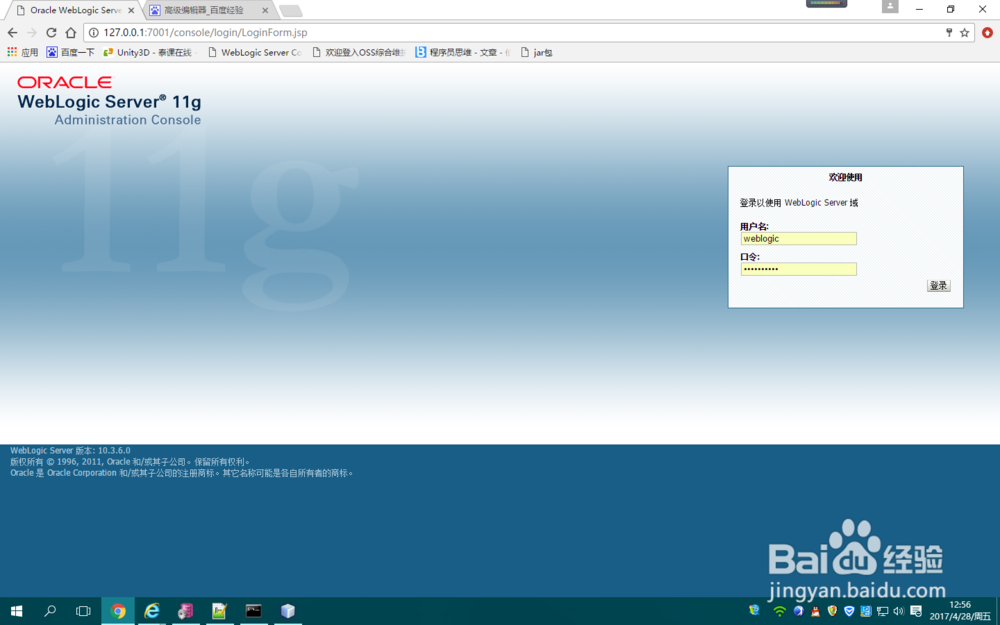Click the 欢迎使用 heading
The height and width of the screenshot is (625, 1000).
click(x=846, y=177)
